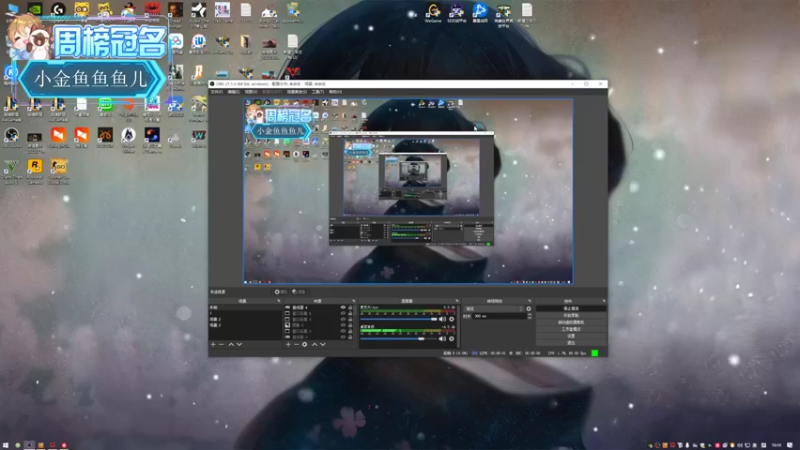Float the Scenes dock using its header icon
This screenshot has width=800, height=450.
[x=279, y=301]
